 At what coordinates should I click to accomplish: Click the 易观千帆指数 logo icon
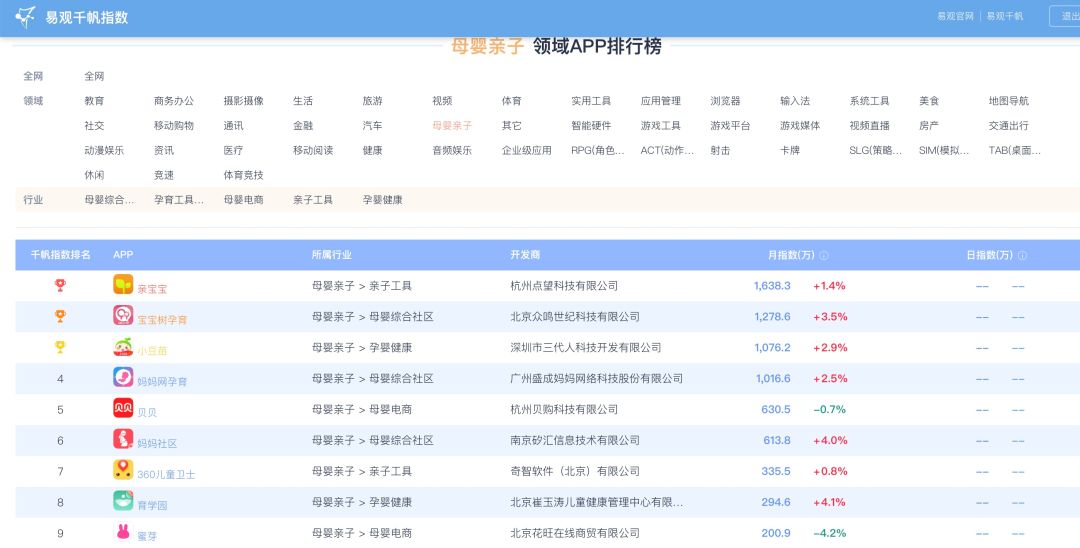point(25,17)
